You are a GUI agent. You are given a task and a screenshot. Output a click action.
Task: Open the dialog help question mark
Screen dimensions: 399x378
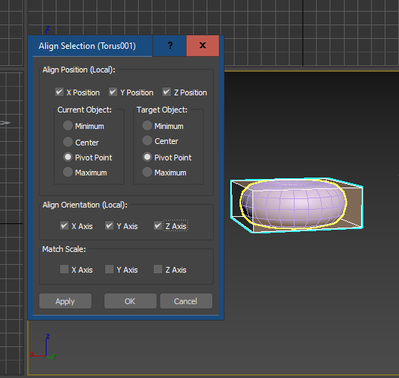tap(170, 46)
